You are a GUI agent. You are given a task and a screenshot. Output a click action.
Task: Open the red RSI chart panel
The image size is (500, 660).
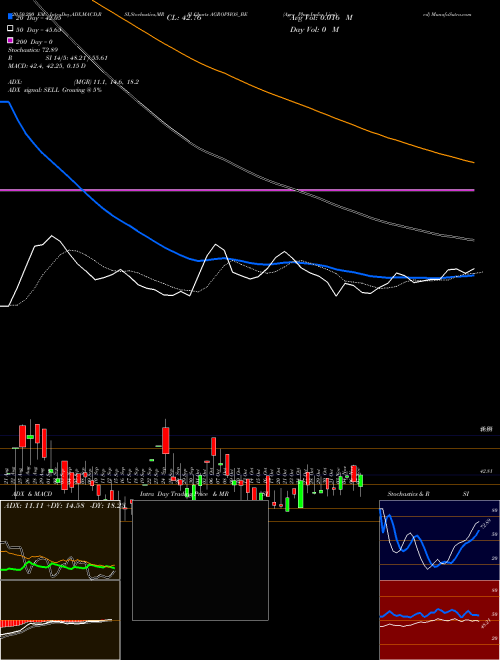point(439,620)
